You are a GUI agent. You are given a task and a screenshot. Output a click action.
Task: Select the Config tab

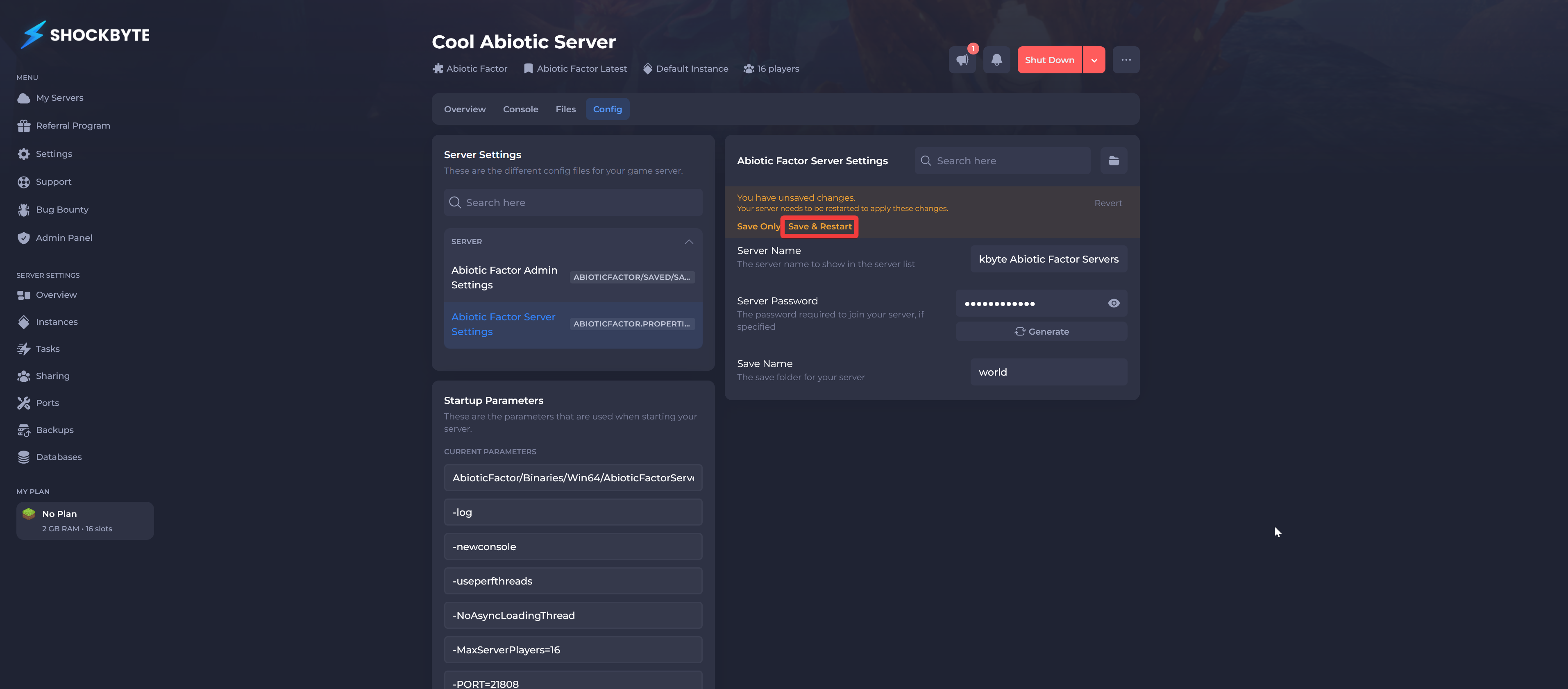pos(608,109)
